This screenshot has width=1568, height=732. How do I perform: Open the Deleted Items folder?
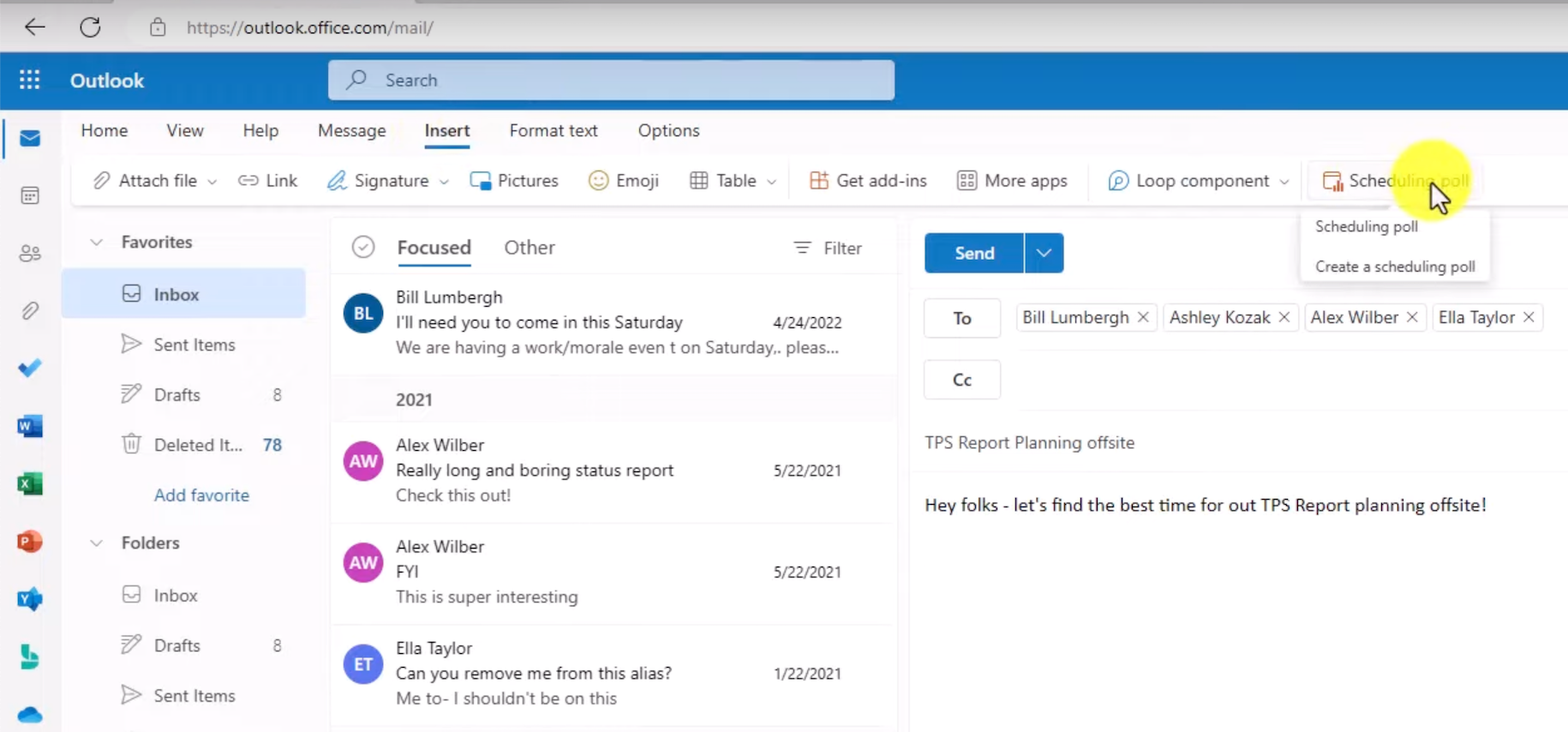(183, 445)
